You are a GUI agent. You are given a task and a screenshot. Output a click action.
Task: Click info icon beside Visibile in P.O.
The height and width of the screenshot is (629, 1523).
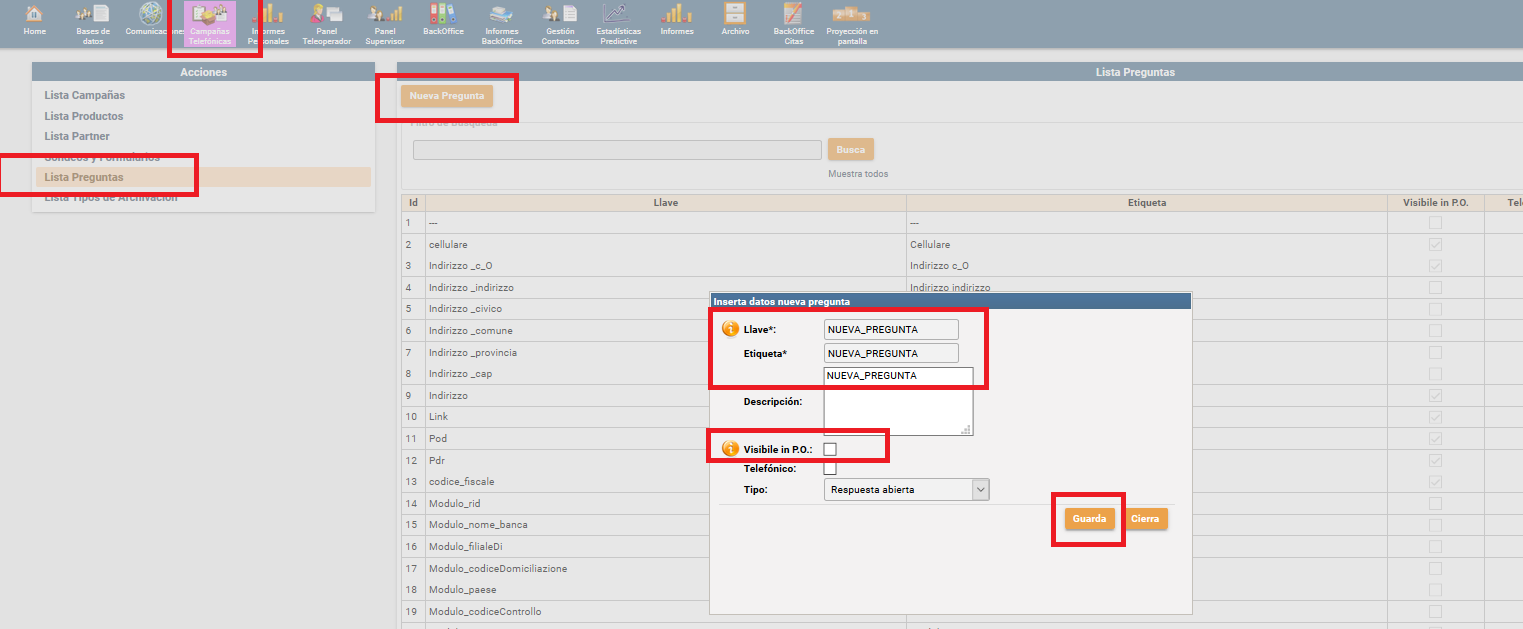[x=730, y=449]
